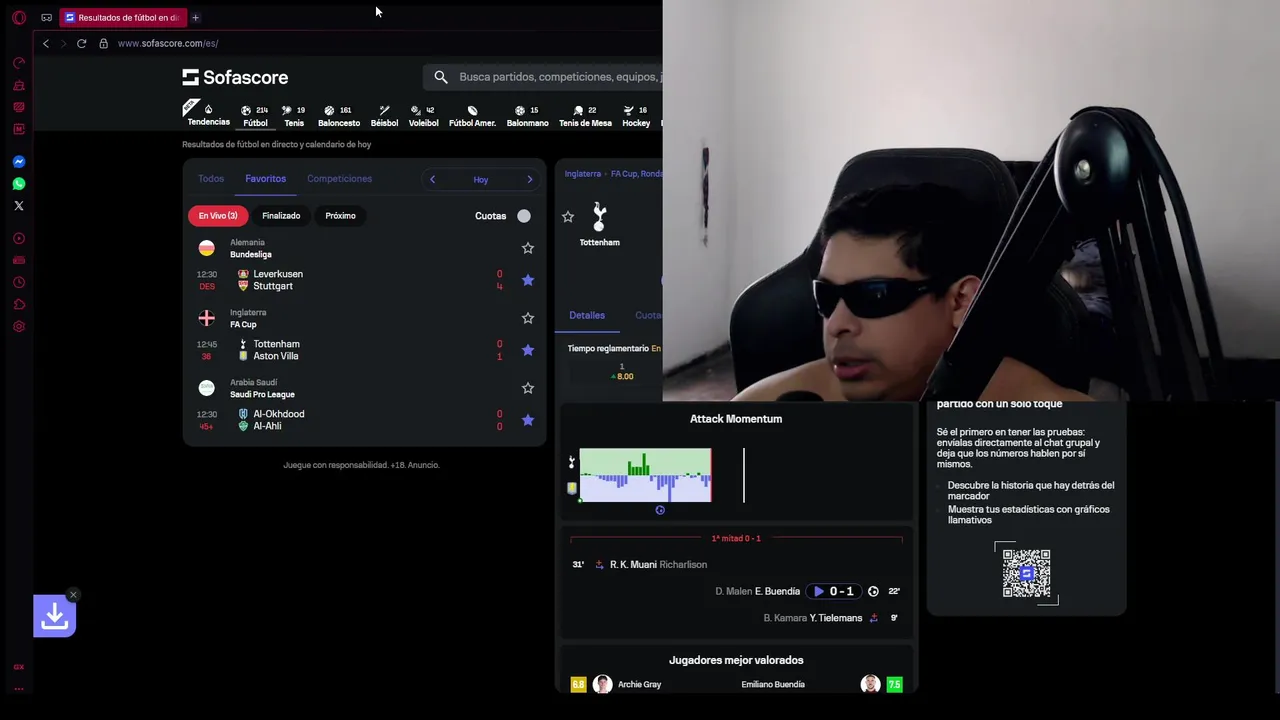Dismiss the download popup with its X
The width and height of the screenshot is (1280, 720).
click(x=73, y=595)
